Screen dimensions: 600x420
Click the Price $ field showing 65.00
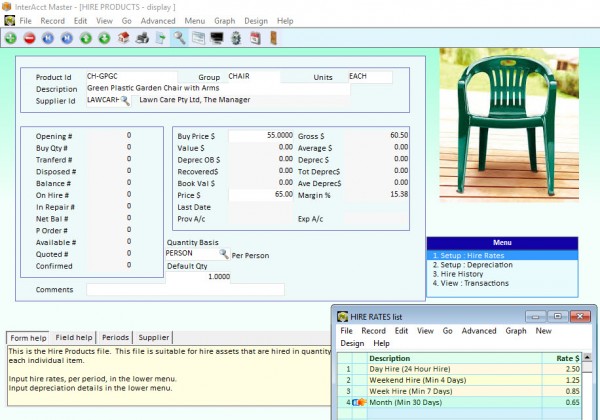[x=261, y=195]
